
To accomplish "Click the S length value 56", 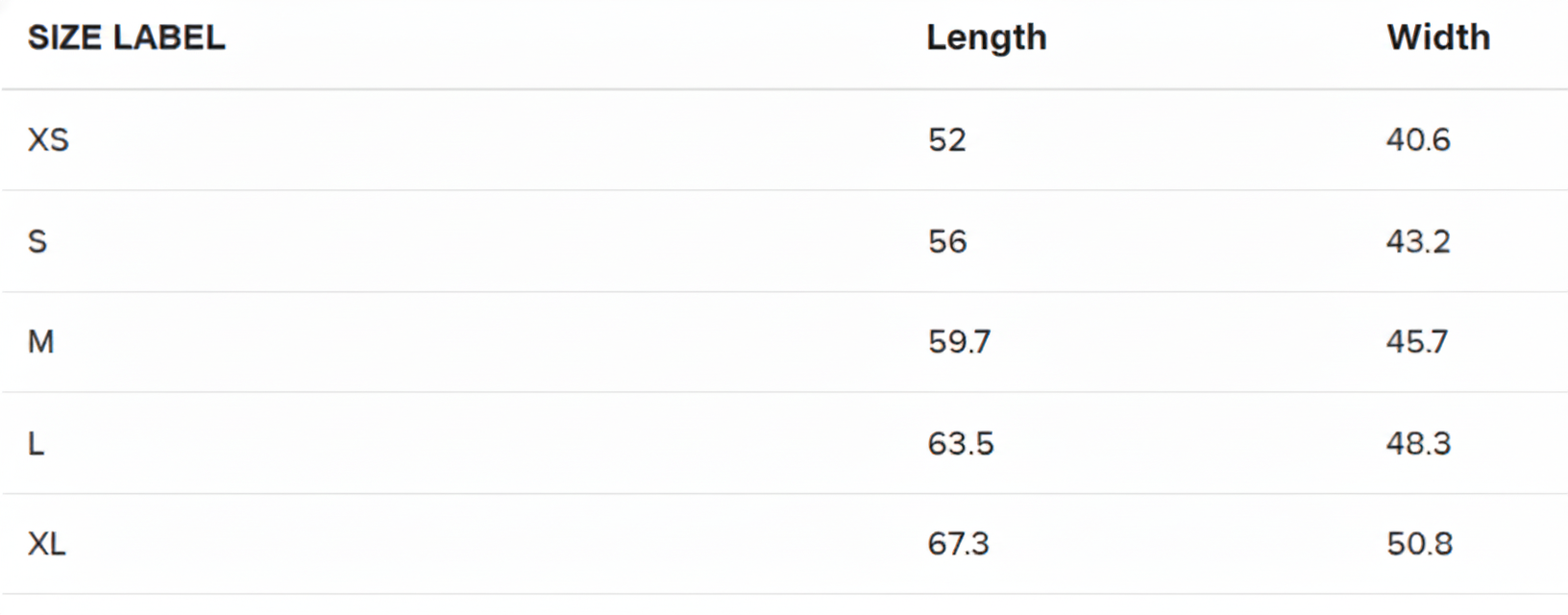I will (946, 241).
